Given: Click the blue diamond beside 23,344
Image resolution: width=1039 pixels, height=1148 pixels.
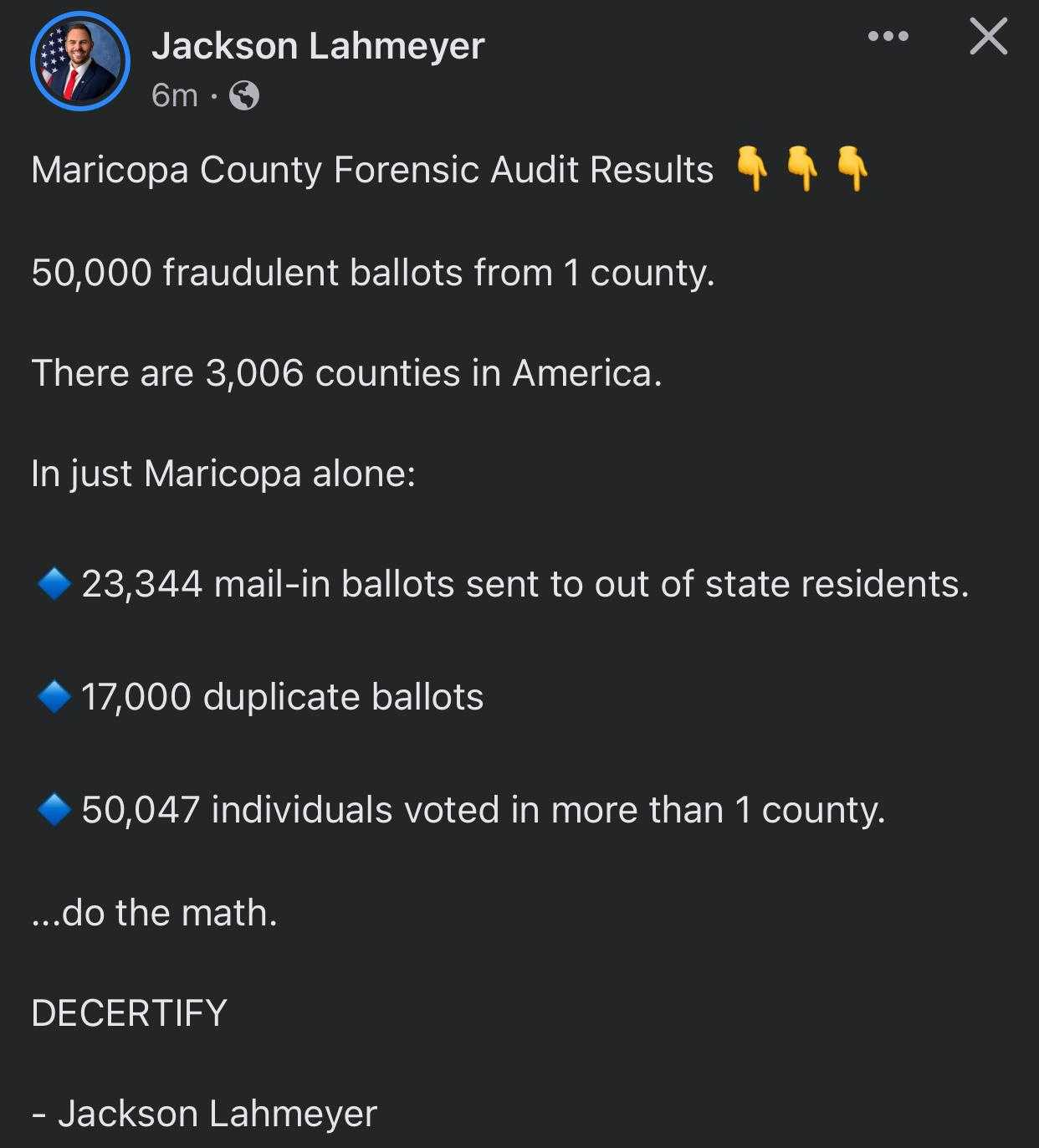Looking at the screenshot, I should pyautogui.click(x=54, y=583).
